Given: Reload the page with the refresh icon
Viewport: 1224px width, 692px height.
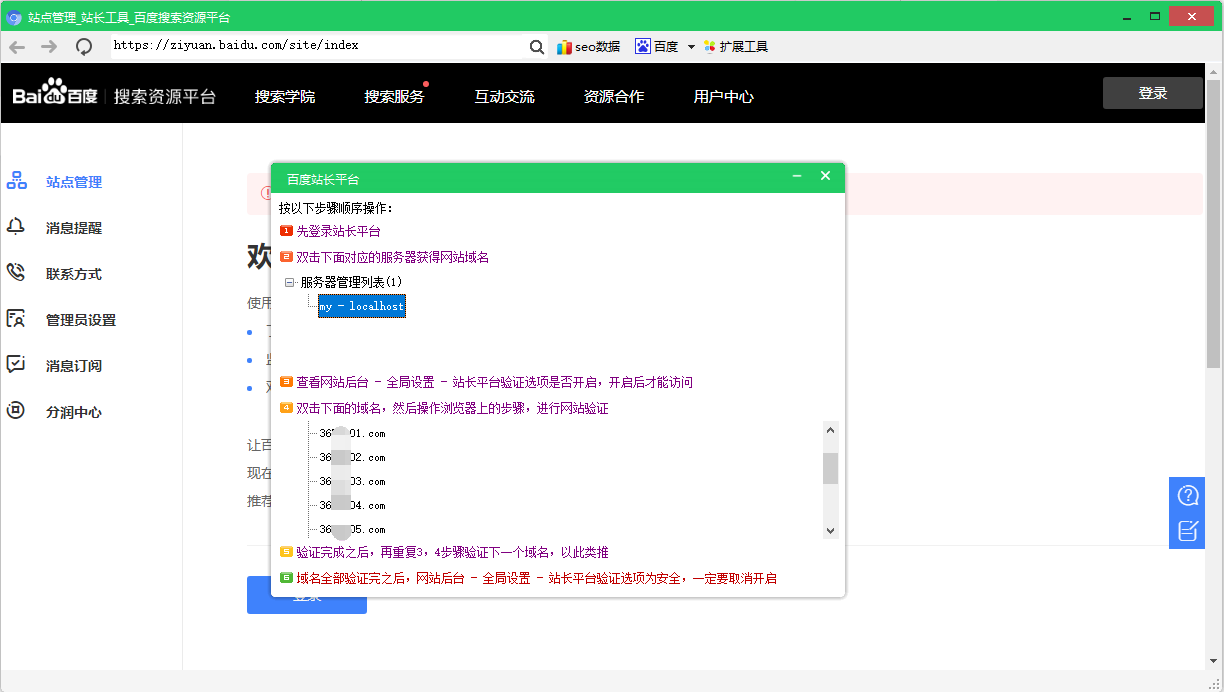Looking at the screenshot, I should pyautogui.click(x=84, y=46).
